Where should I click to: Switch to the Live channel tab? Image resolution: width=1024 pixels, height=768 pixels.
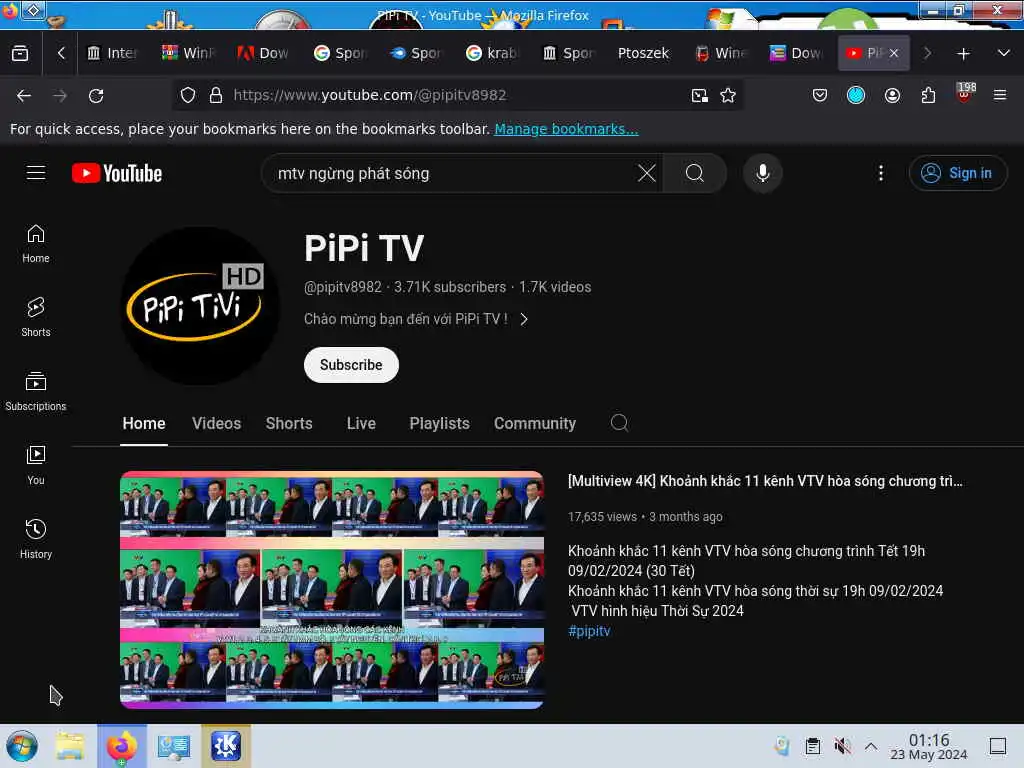(x=361, y=423)
